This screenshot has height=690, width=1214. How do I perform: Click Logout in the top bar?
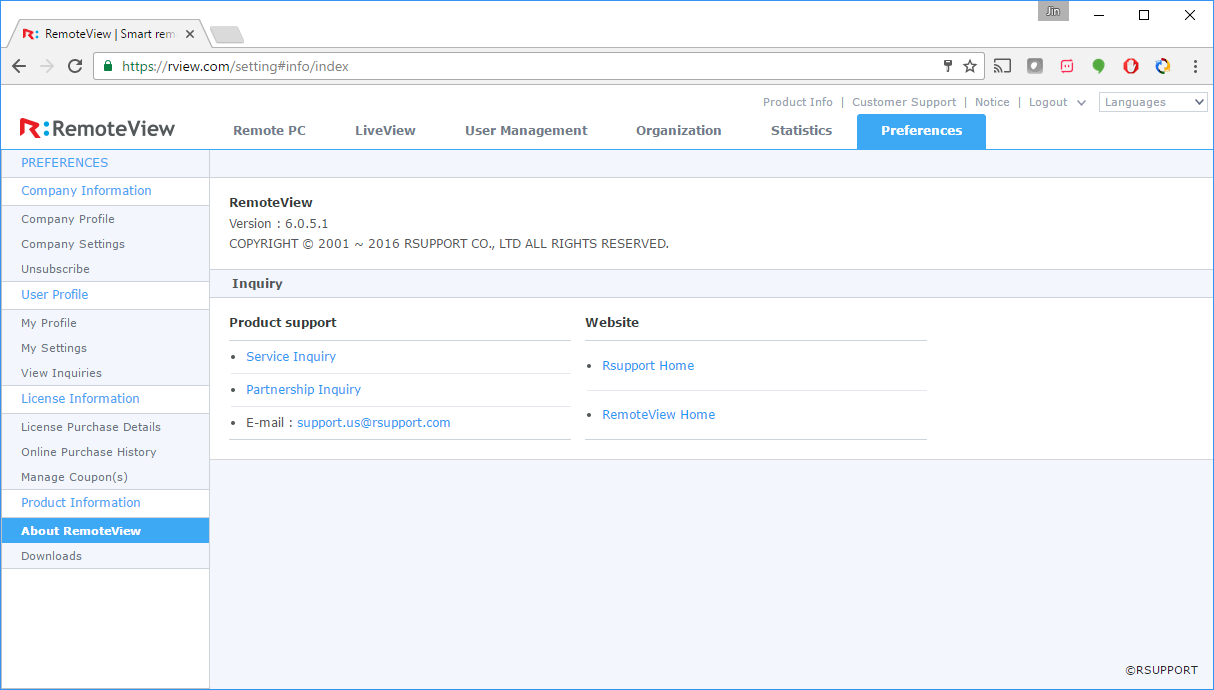[1048, 102]
